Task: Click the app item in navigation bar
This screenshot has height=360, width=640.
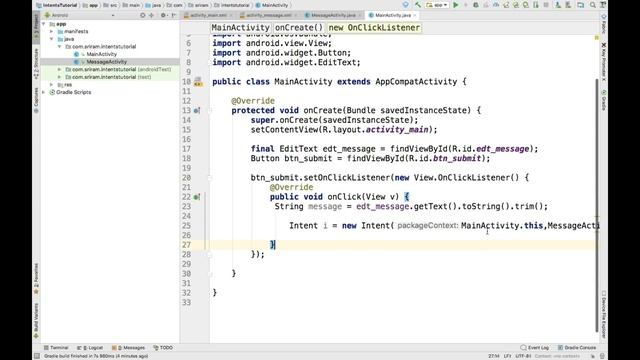Action: (x=90, y=5)
